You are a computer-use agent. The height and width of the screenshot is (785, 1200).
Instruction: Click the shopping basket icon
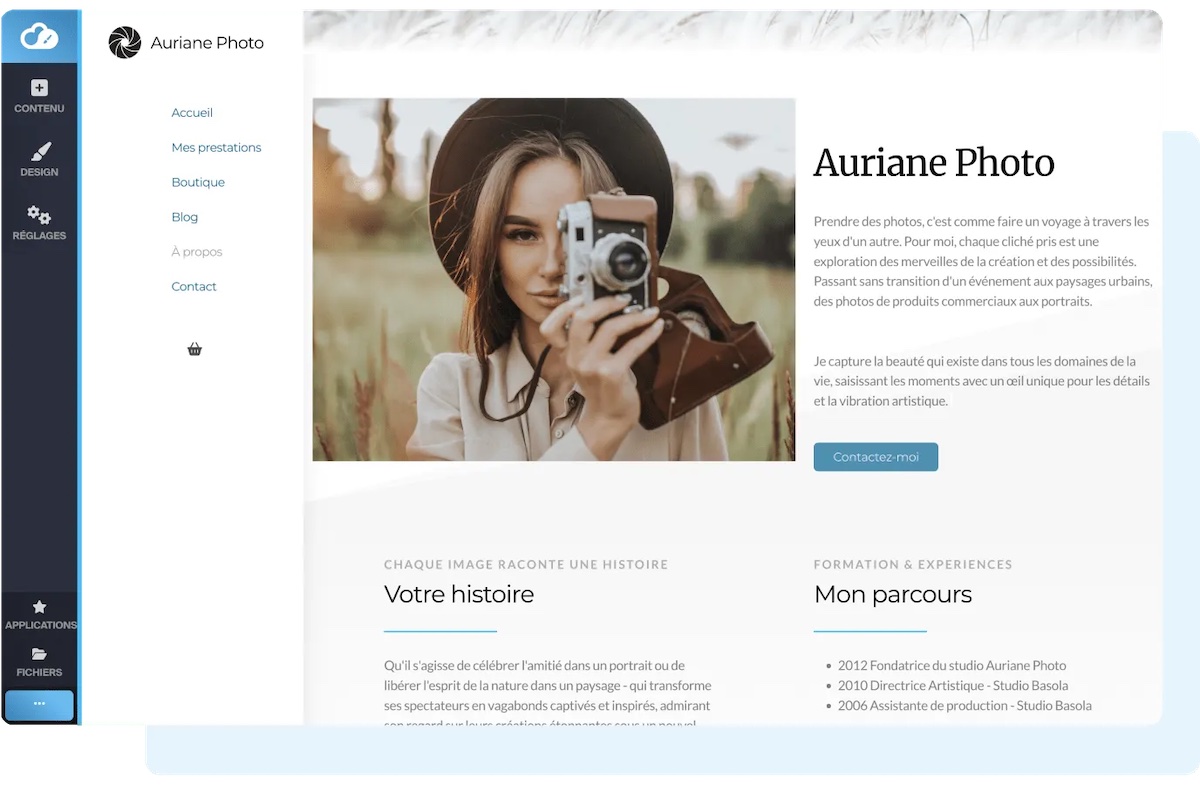[x=195, y=349]
